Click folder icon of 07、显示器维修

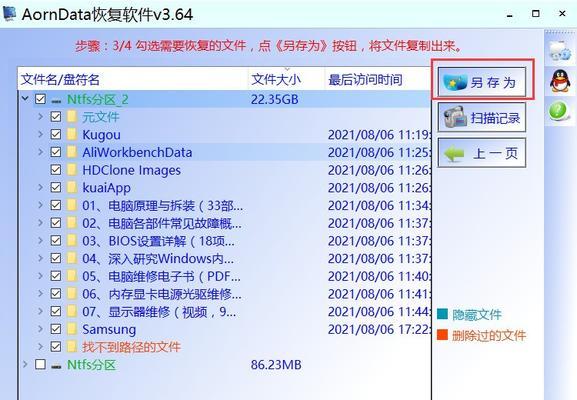[72, 311]
